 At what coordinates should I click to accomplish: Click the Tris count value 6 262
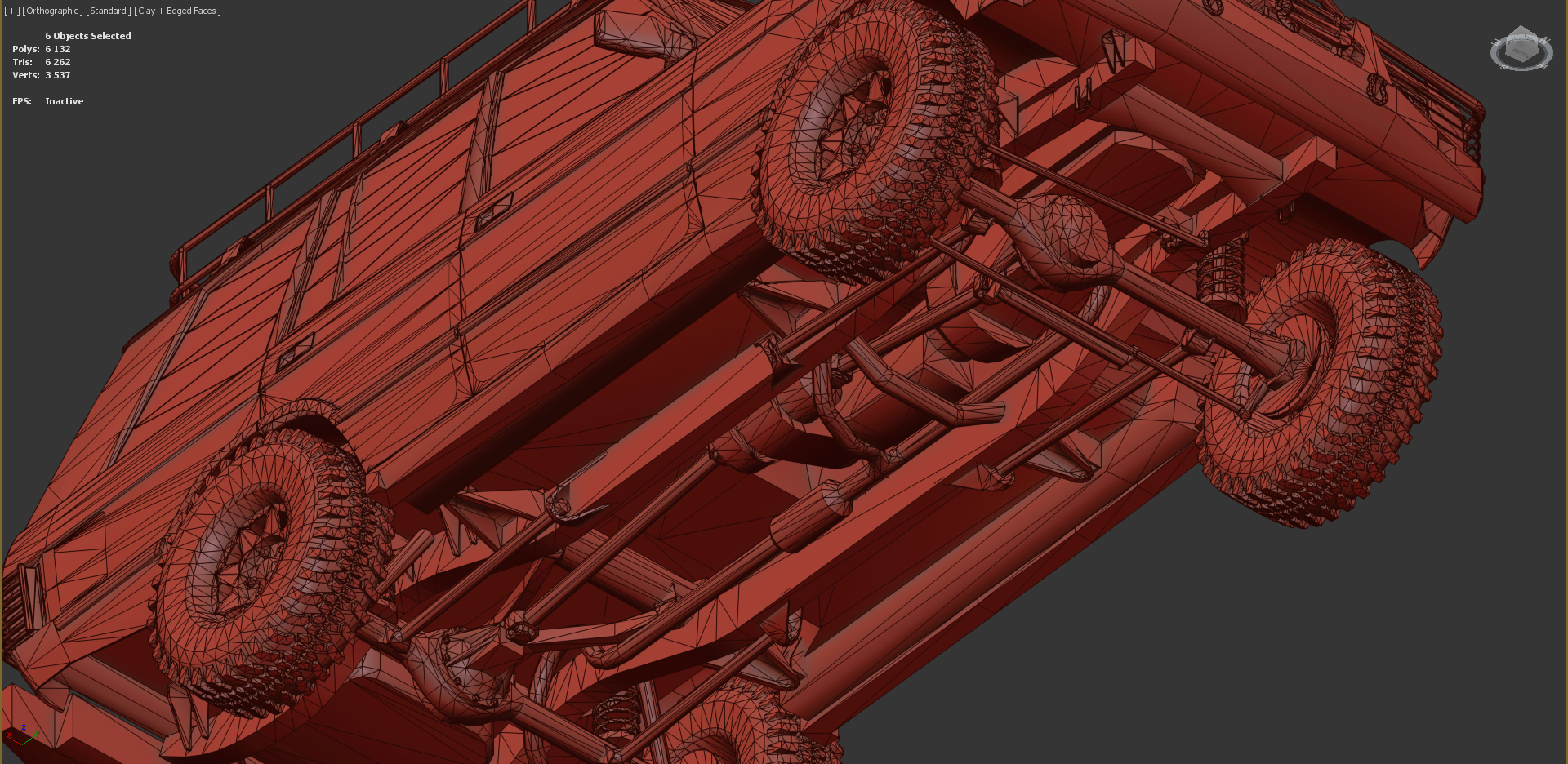click(x=58, y=62)
